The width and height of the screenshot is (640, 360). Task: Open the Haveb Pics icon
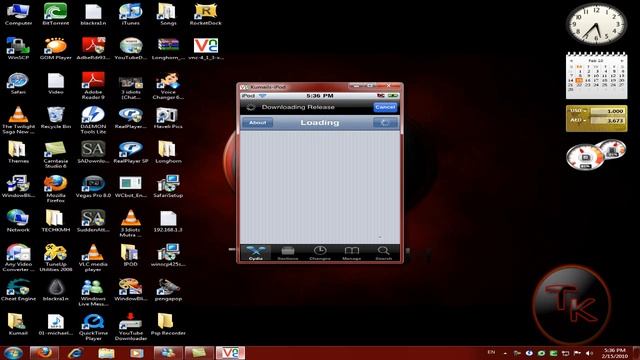[x=168, y=118]
